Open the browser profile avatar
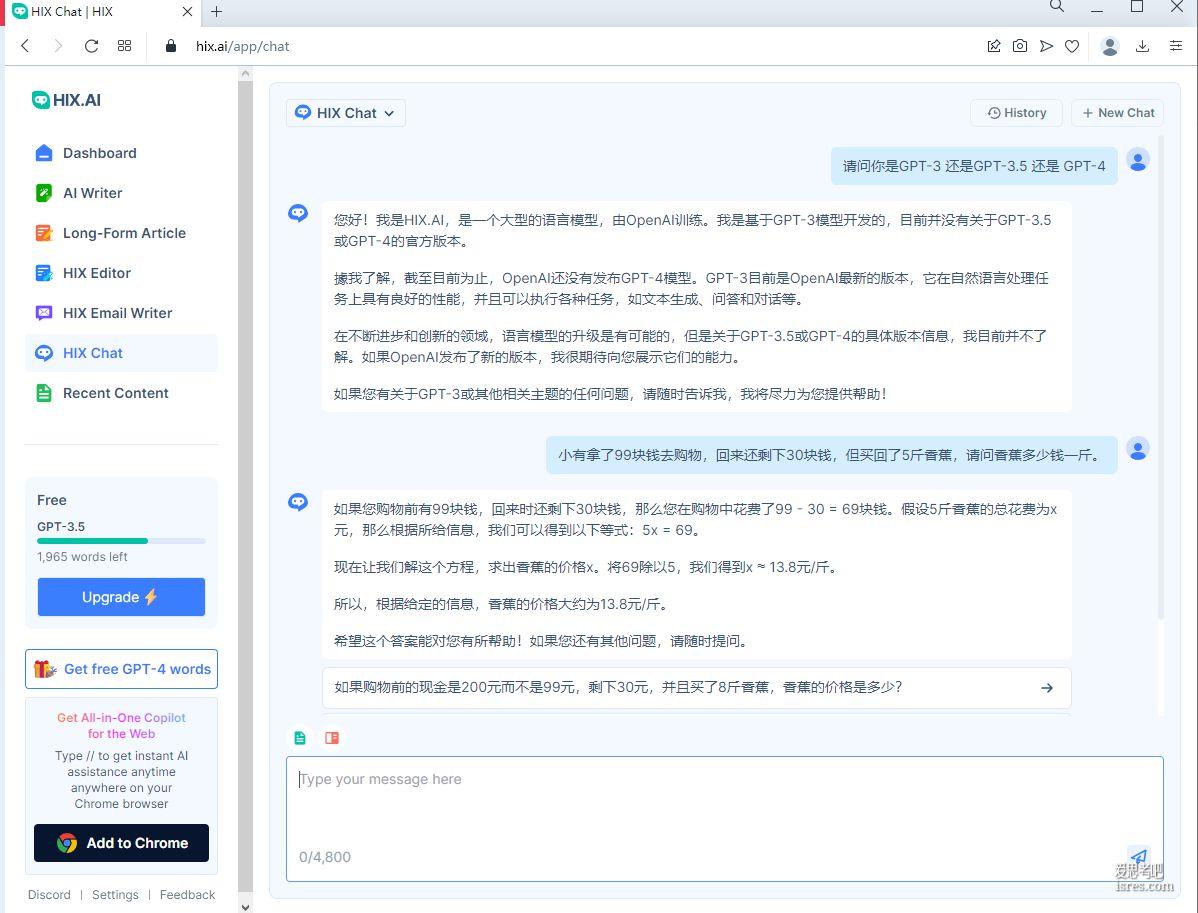1198x913 pixels. coord(1110,46)
